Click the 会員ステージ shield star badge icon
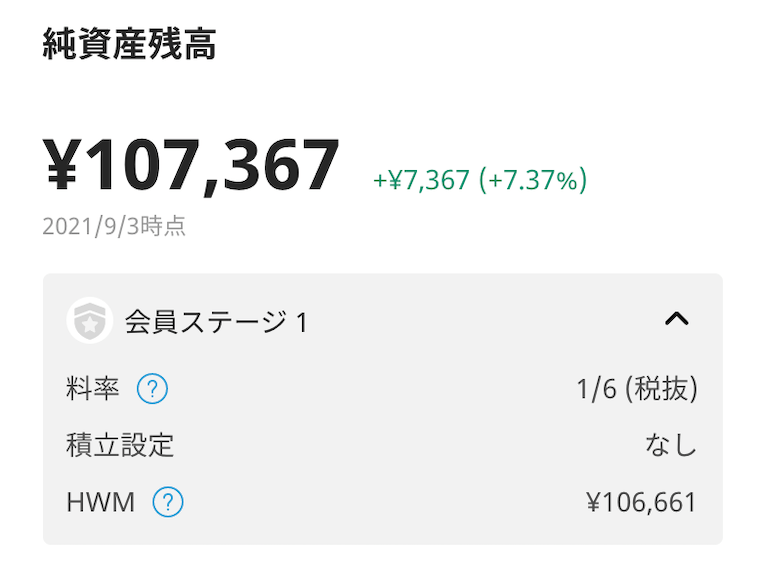This screenshot has width=760, height=580. tap(90, 320)
